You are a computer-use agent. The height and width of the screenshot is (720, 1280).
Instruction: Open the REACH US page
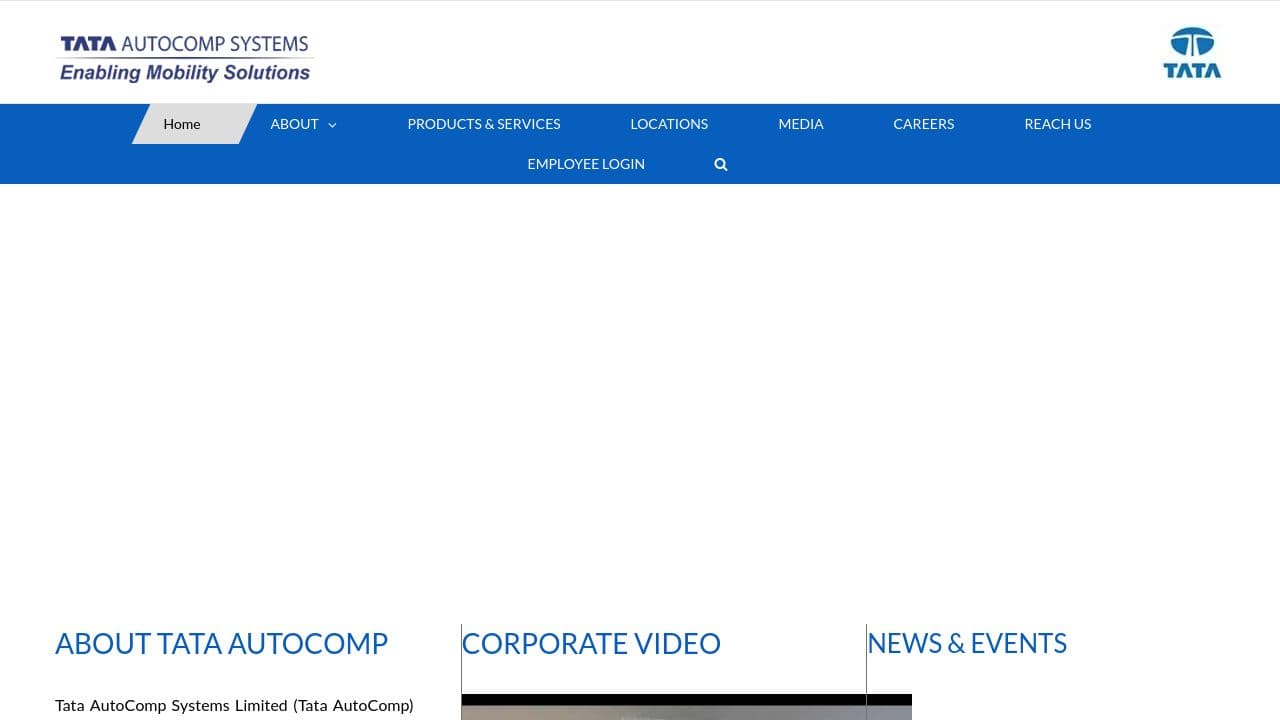coord(1058,124)
